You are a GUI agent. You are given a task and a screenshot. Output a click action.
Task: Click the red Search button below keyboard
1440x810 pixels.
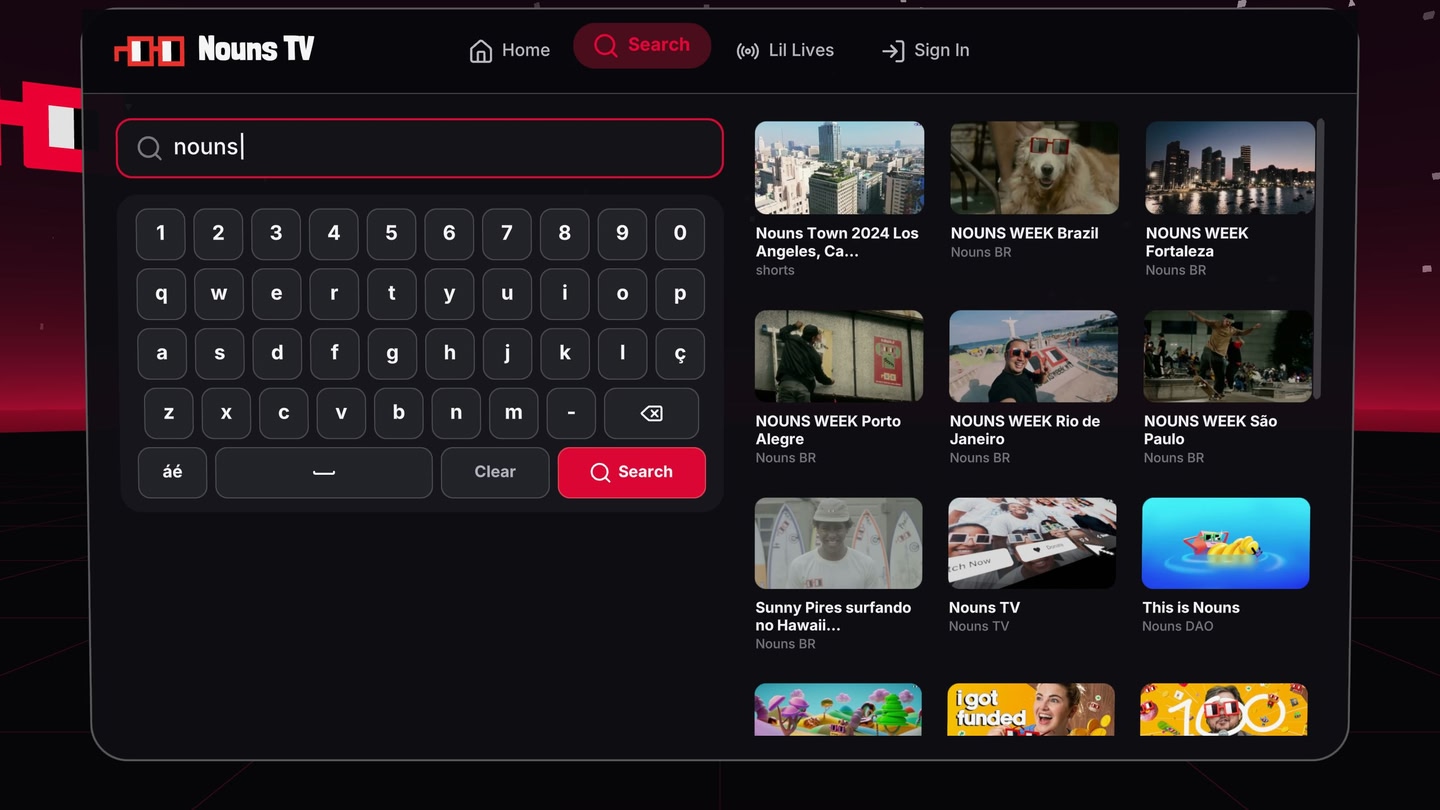coord(632,472)
